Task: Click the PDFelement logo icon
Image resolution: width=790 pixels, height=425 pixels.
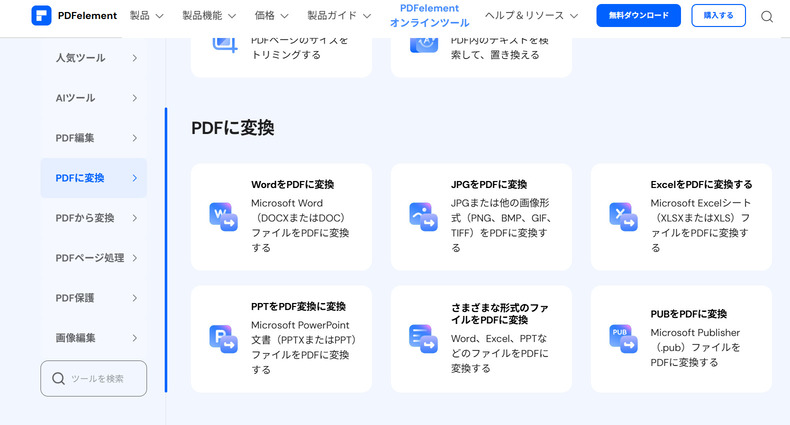Action: pos(41,16)
